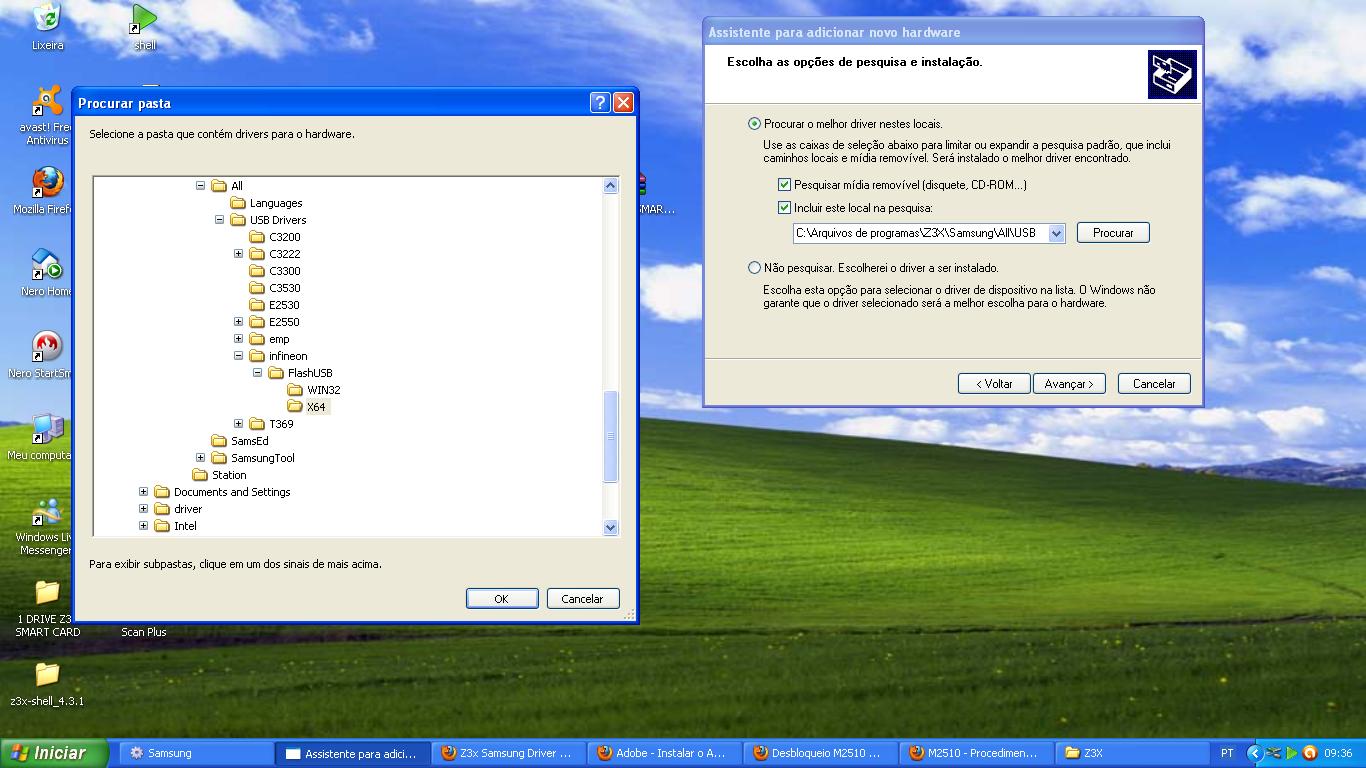This screenshot has height=768, width=1366.
Task: Open Nero Home desktop shortcut
Action: pyautogui.click(x=47, y=266)
